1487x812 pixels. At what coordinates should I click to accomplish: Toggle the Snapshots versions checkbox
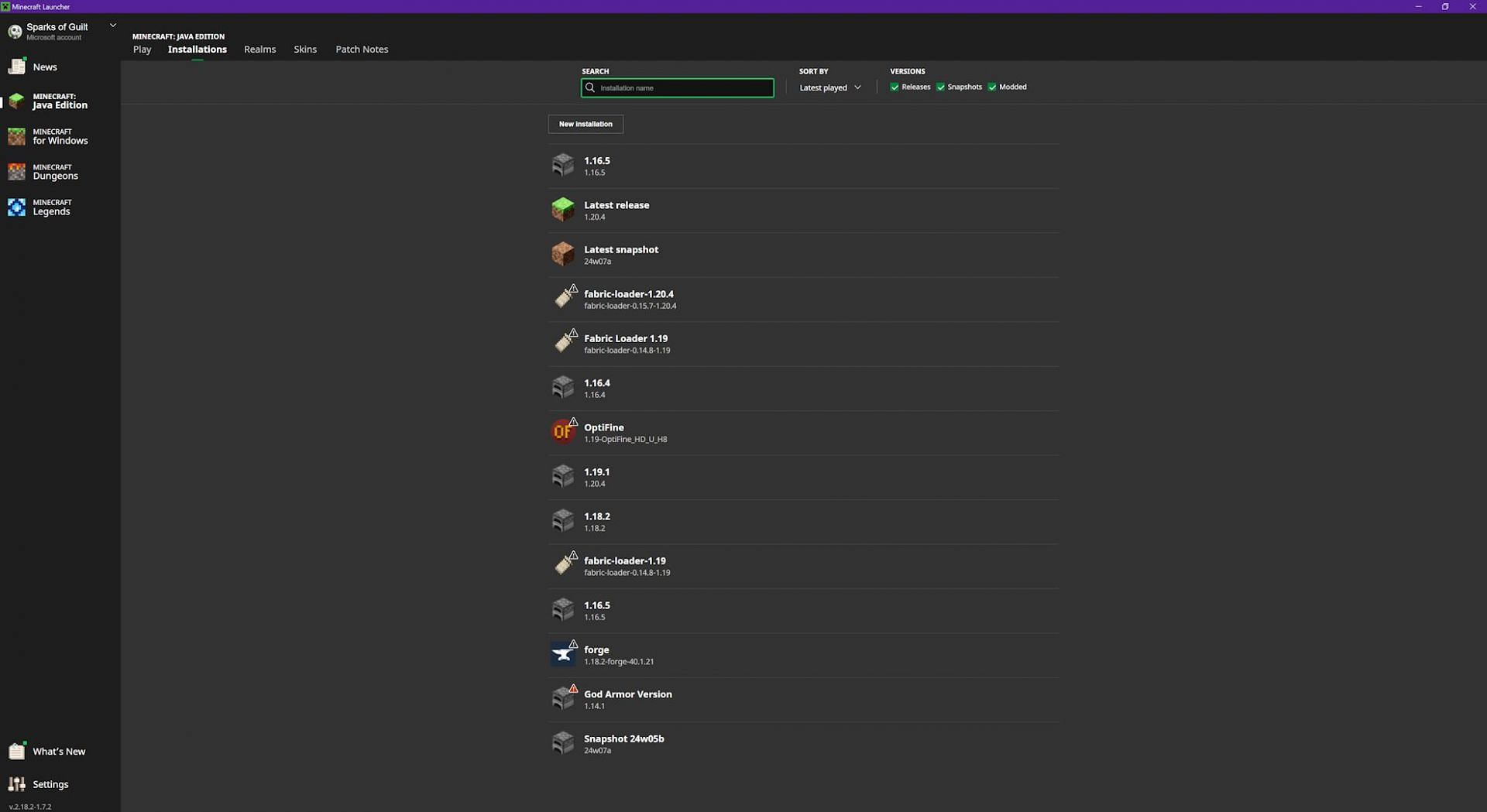tap(940, 87)
